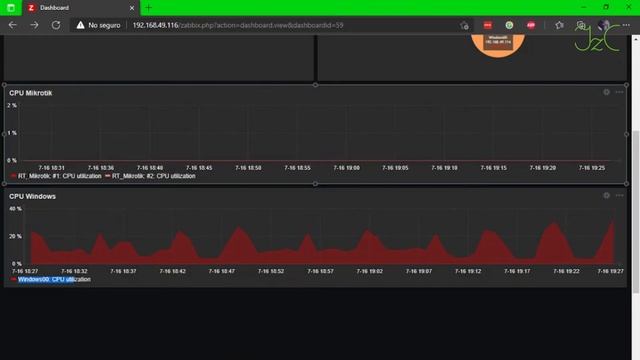This screenshot has width=640, height=360.
Task: Click the 2 % axis label in CPU Mikrotik
Action: click(x=12, y=105)
